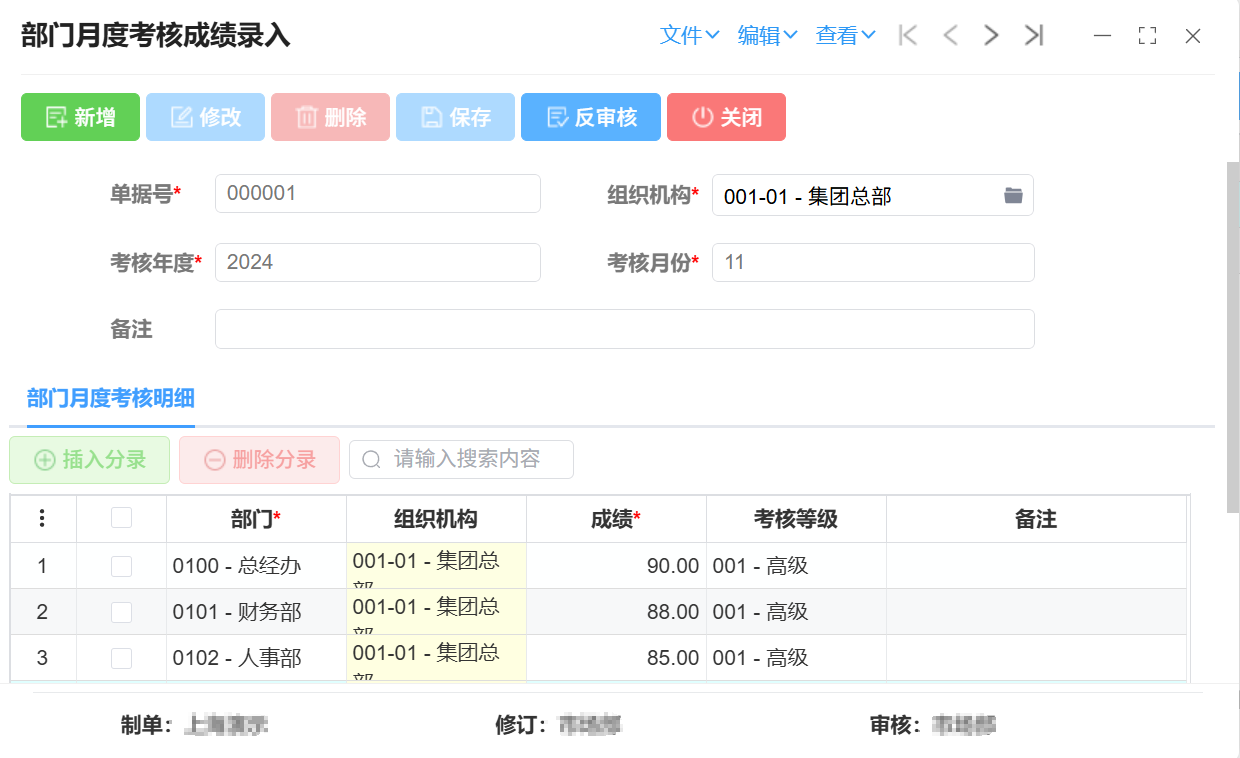
Task: Select checkbox for 0101 - 财务部 row
Action: (x=121, y=612)
